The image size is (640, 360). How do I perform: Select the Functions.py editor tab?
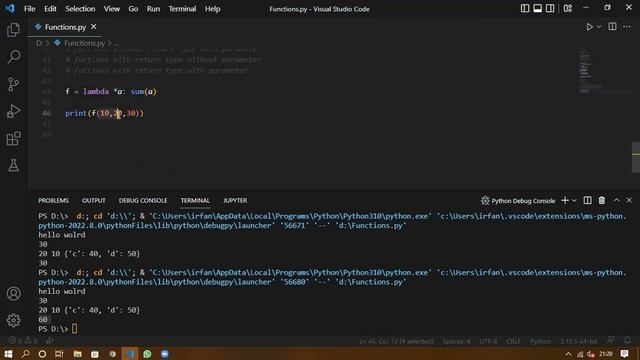coord(65,27)
